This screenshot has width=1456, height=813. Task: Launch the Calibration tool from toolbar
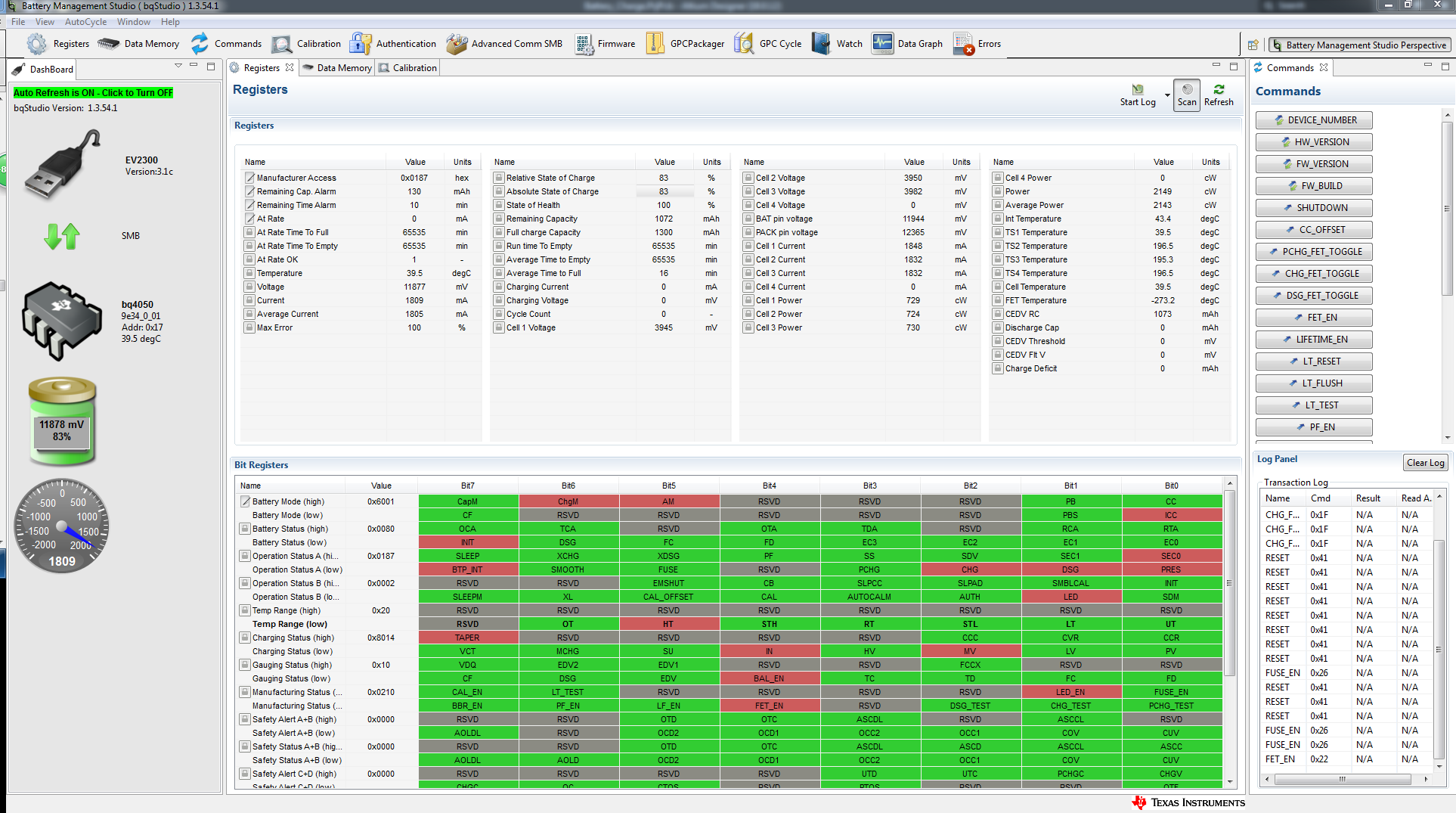pos(306,44)
